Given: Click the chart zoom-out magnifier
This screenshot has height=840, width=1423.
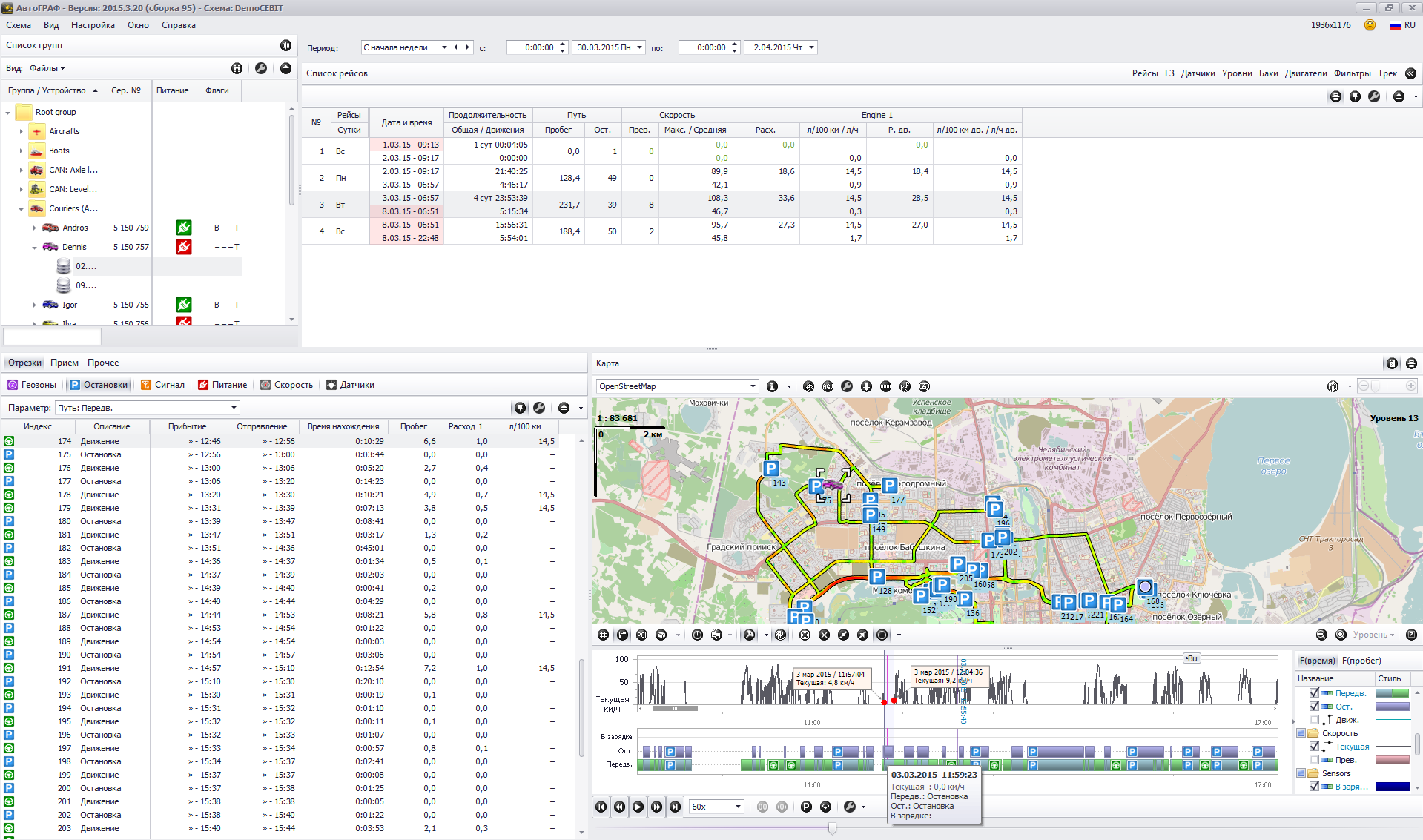Looking at the screenshot, I should tap(1321, 635).
